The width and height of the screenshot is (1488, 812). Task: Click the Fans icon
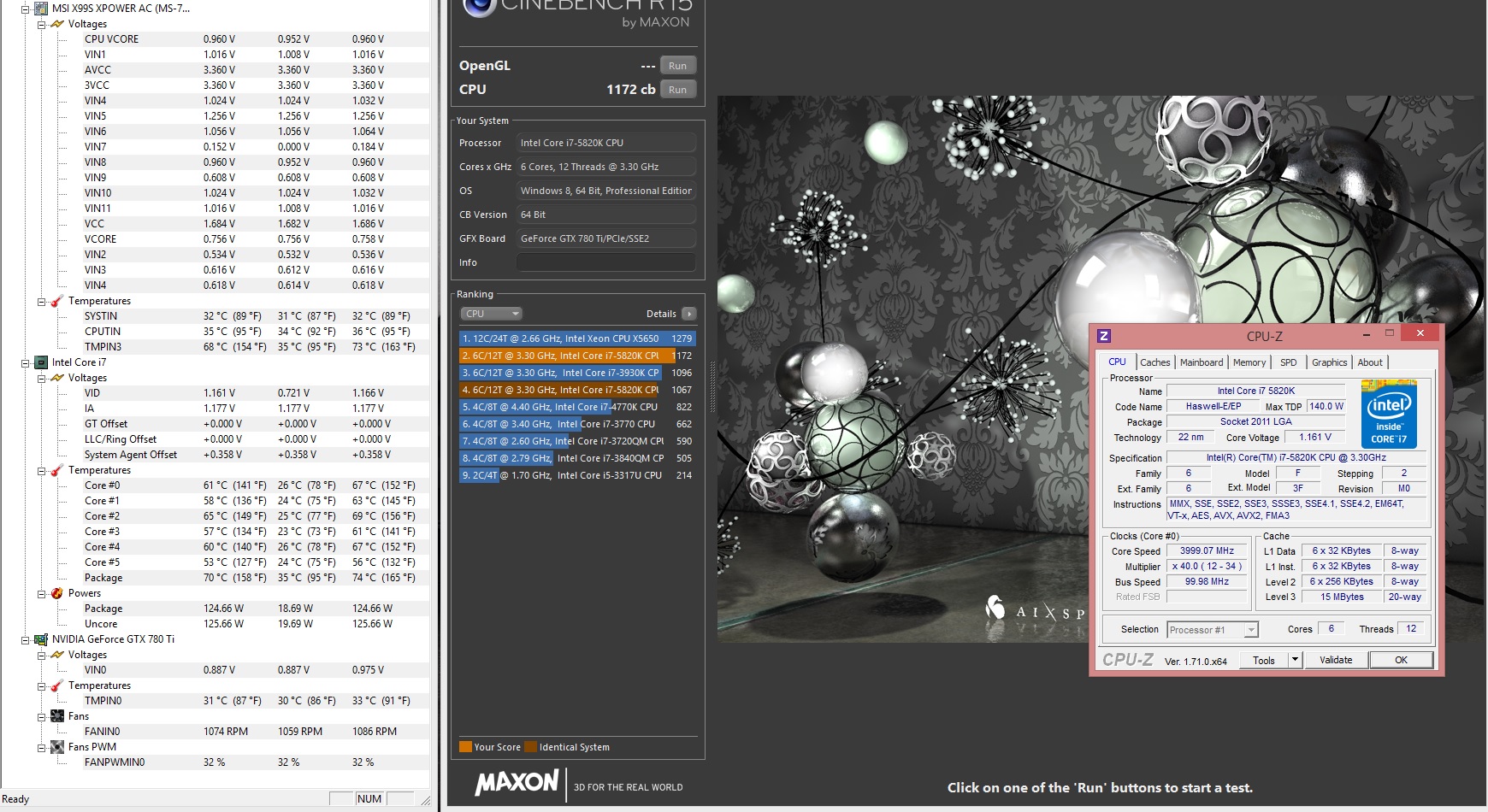(57, 716)
